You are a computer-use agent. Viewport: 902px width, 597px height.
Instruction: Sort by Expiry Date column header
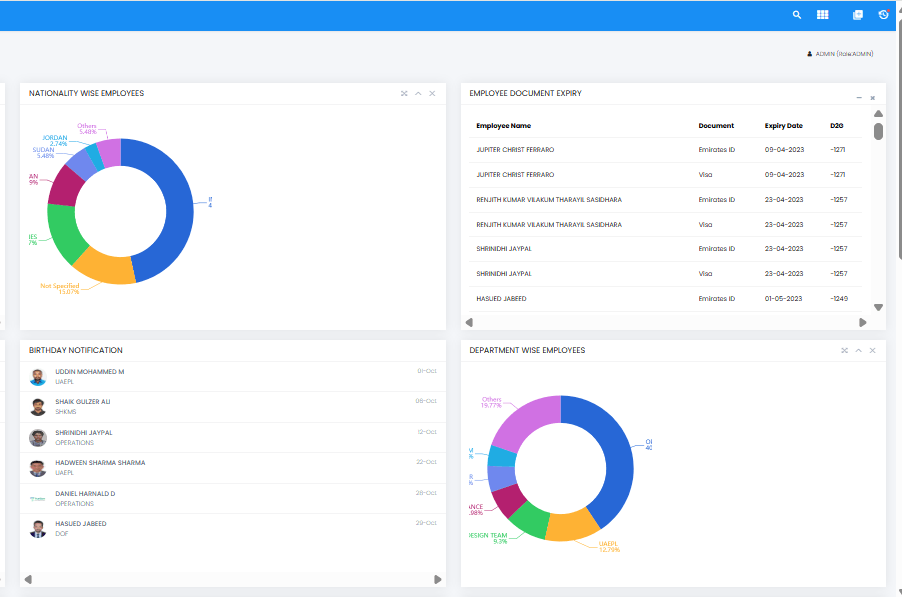(x=783, y=125)
